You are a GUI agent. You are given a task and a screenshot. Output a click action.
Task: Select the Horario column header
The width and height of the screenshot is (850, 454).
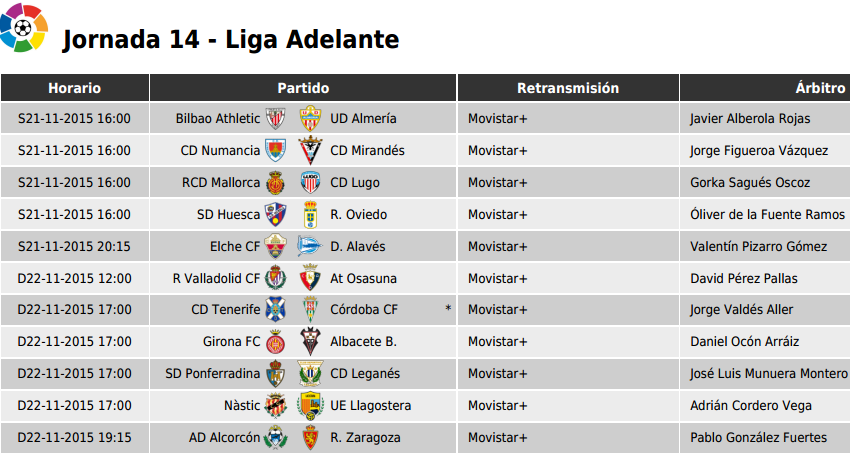click(x=75, y=88)
